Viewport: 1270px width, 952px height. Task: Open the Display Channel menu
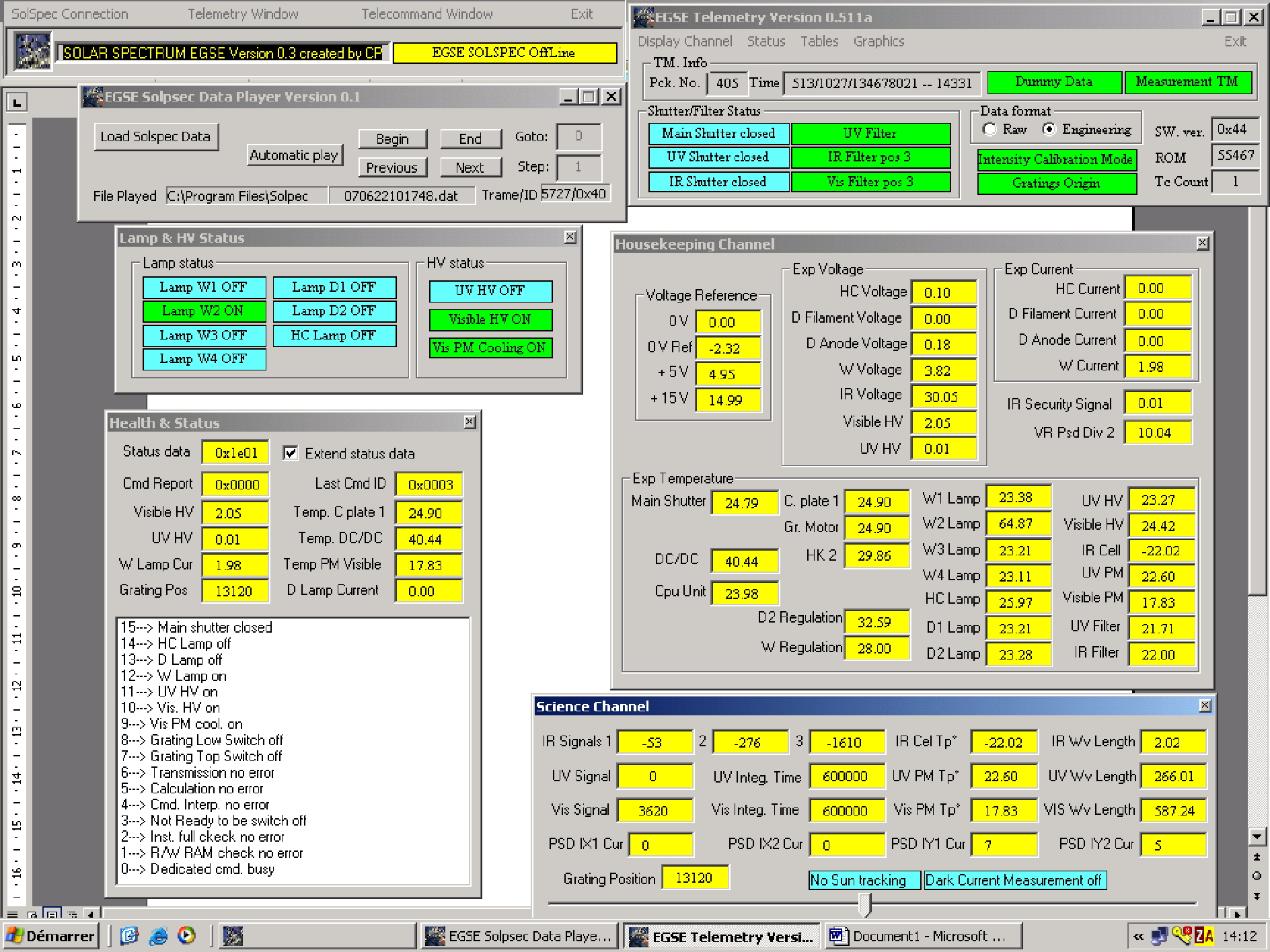[x=684, y=42]
